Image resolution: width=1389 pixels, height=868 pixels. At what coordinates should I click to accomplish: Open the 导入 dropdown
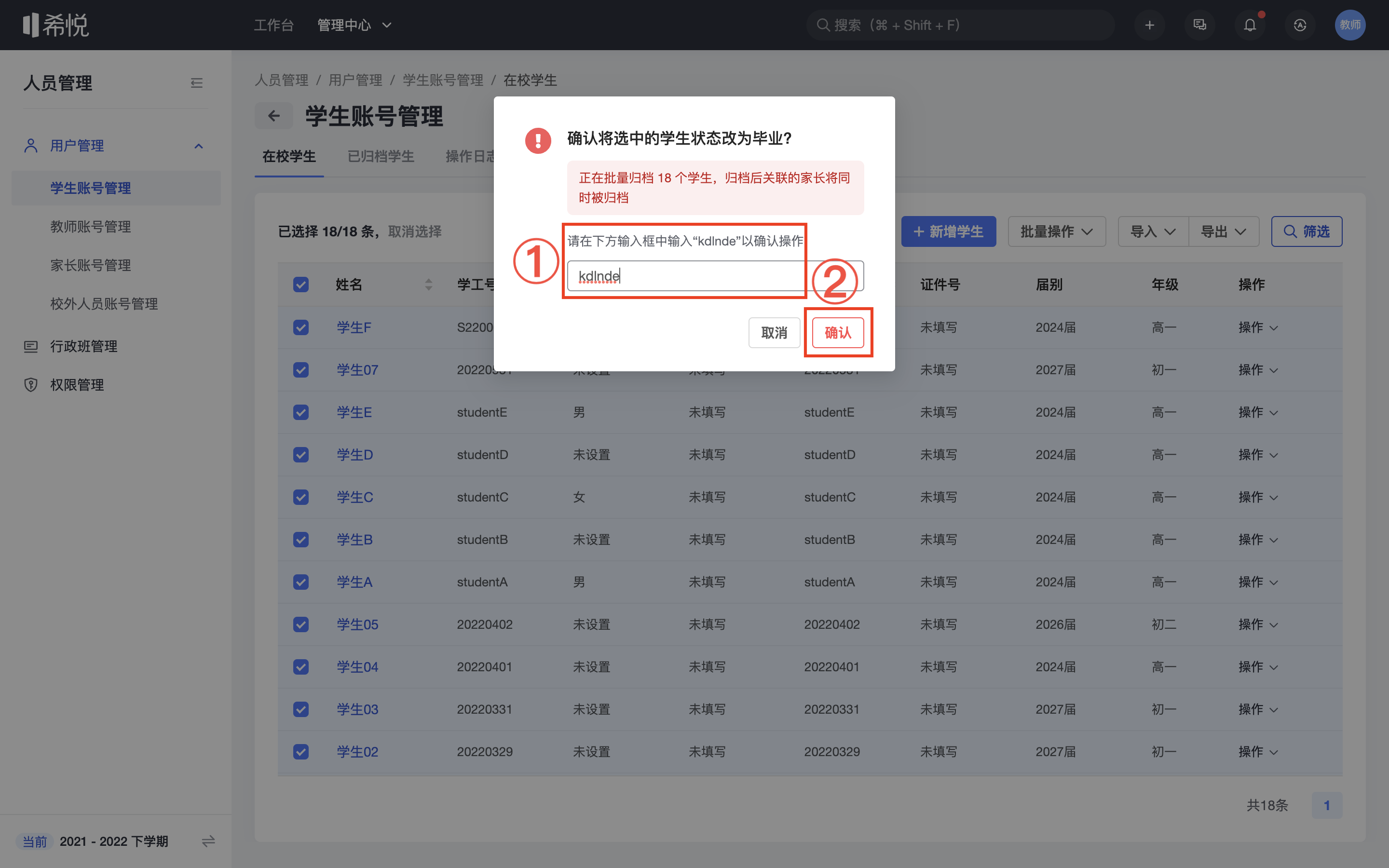pyautogui.click(x=1153, y=231)
